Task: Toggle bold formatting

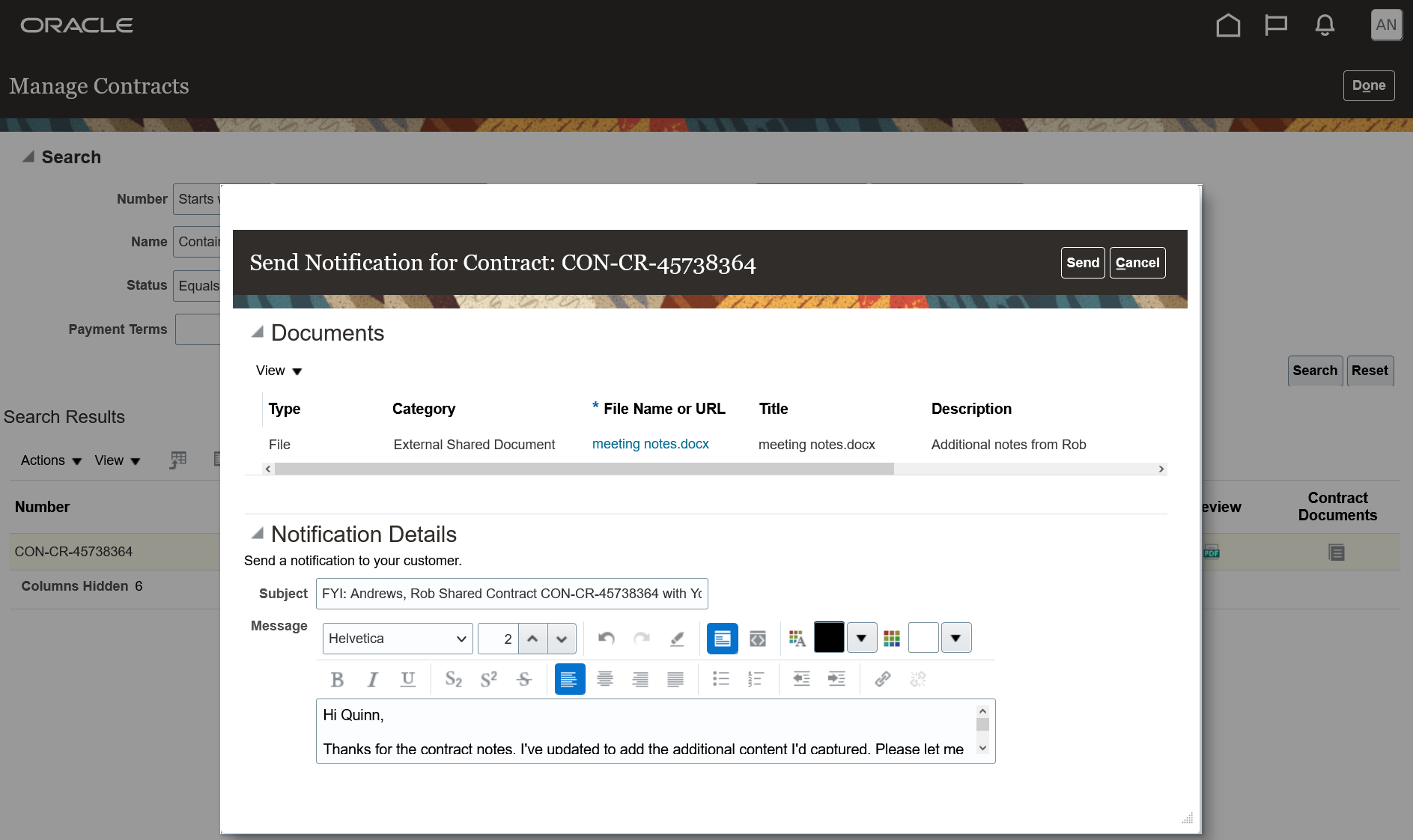Action: (x=337, y=679)
